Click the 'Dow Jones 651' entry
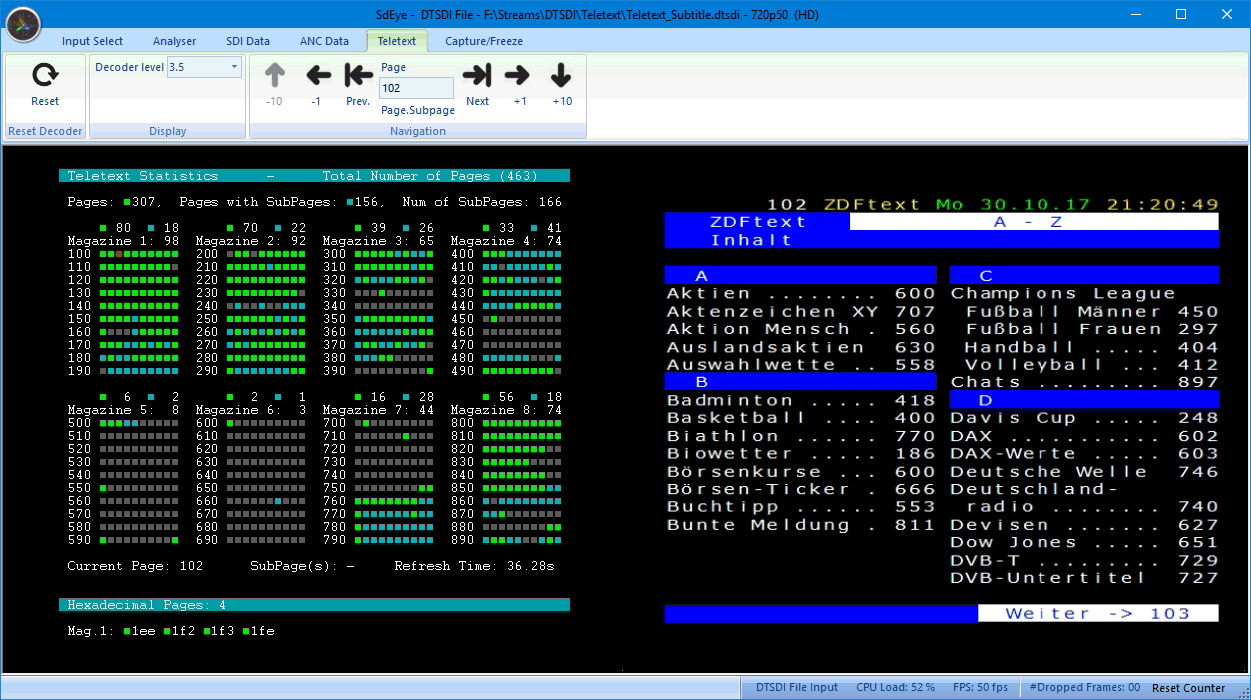The height and width of the screenshot is (700, 1251). tap(1085, 542)
